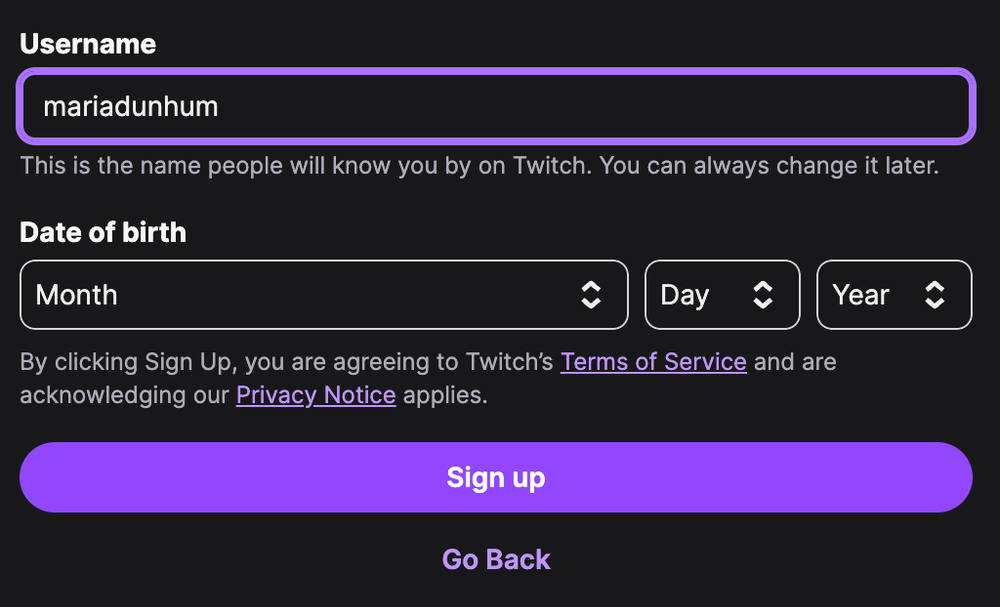Click the Day dropdown chevron icon

(763, 294)
